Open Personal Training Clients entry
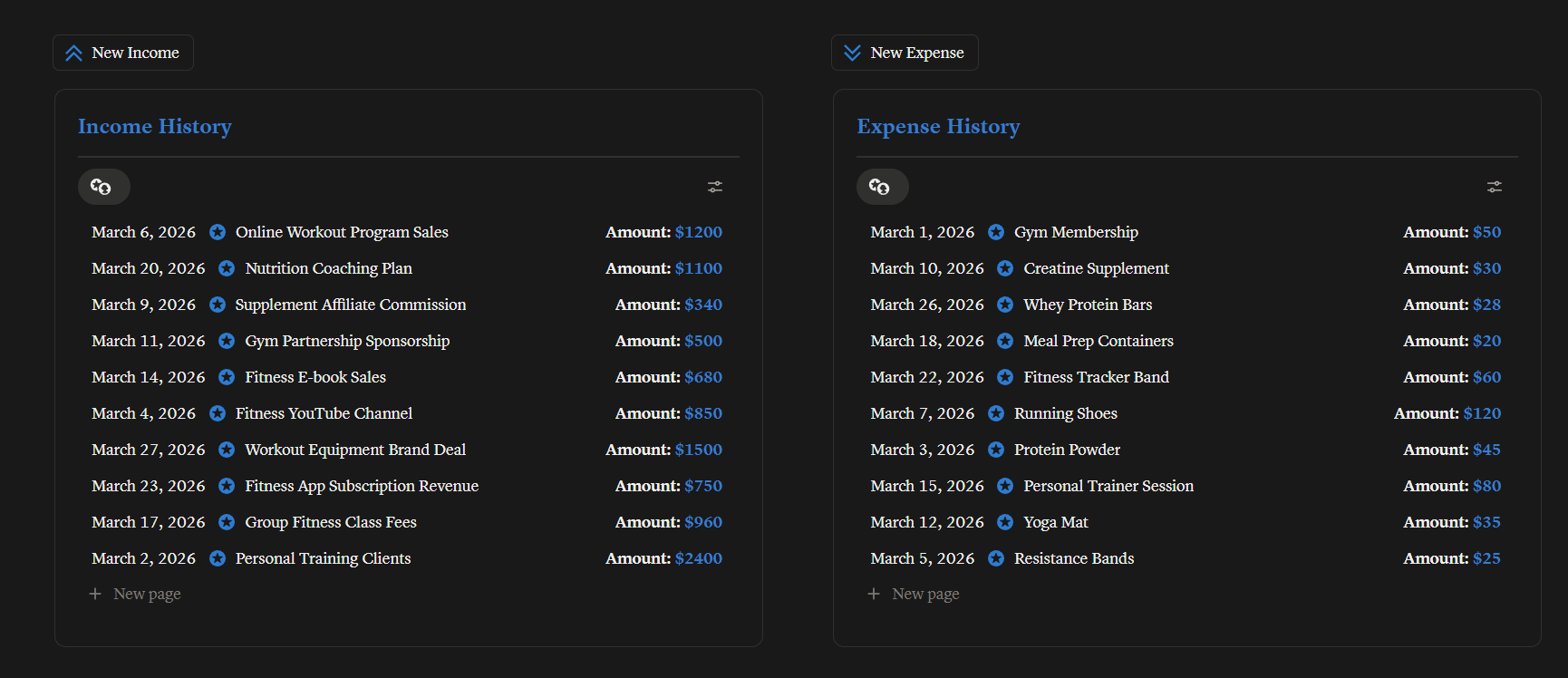The height and width of the screenshot is (678, 1568). (x=324, y=558)
